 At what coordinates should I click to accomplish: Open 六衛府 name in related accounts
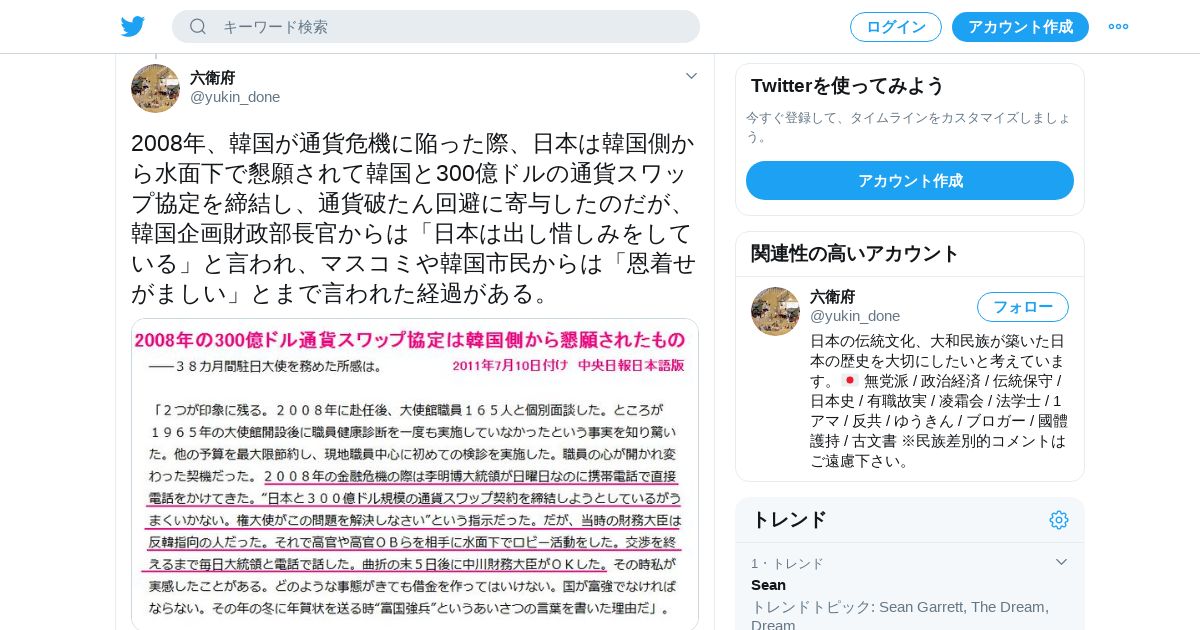832,296
